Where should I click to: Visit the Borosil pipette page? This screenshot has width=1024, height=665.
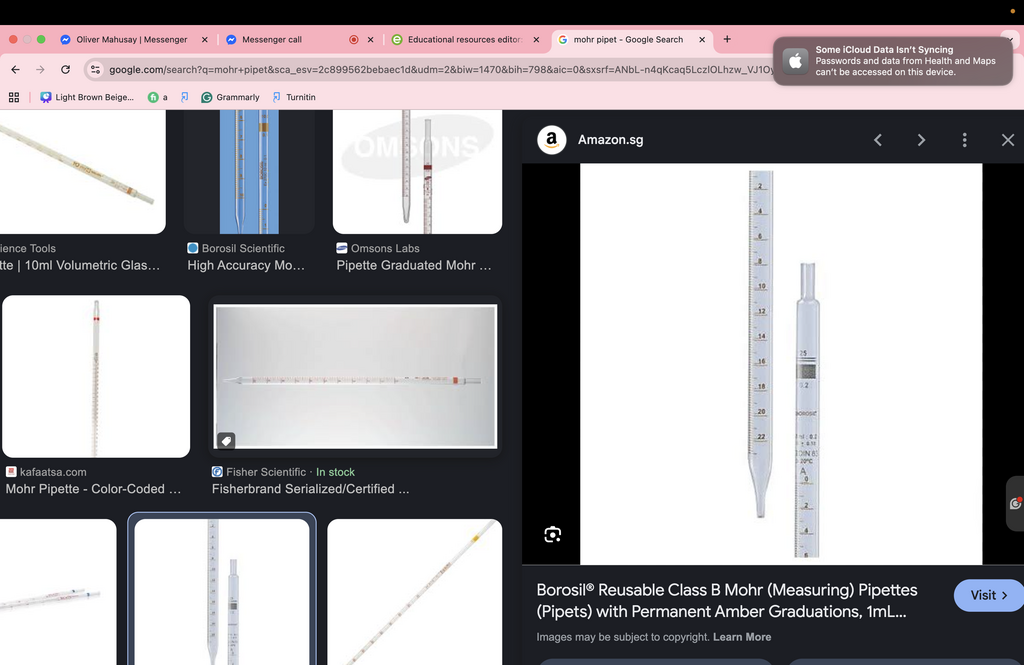point(989,595)
